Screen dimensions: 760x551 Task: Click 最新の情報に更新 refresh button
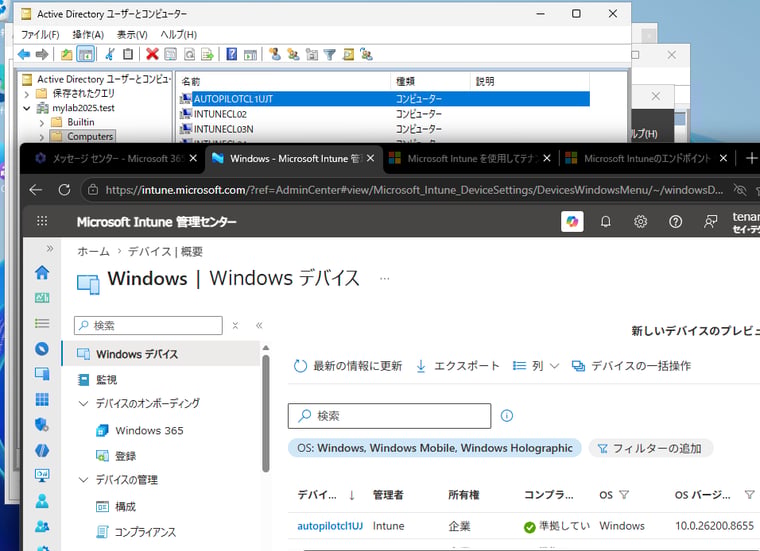click(x=348, y=366)
